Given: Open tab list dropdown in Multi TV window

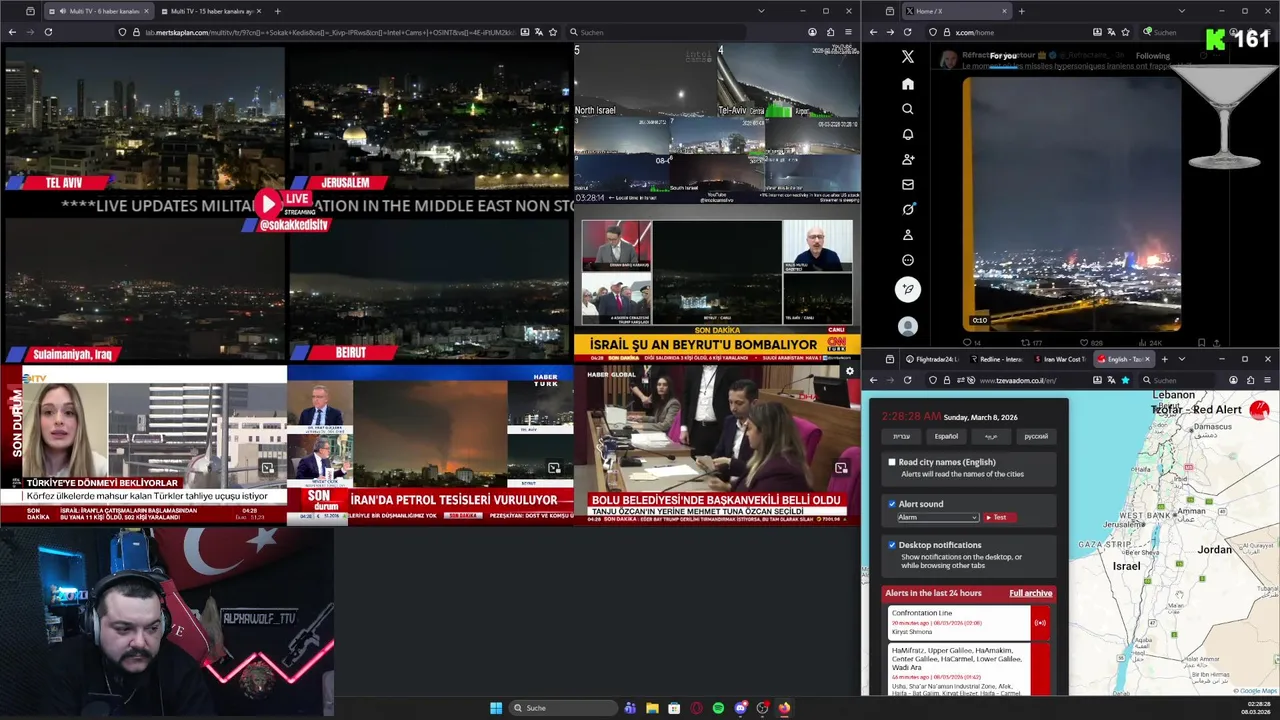Looking at the screenshot, I should point(761,11).
